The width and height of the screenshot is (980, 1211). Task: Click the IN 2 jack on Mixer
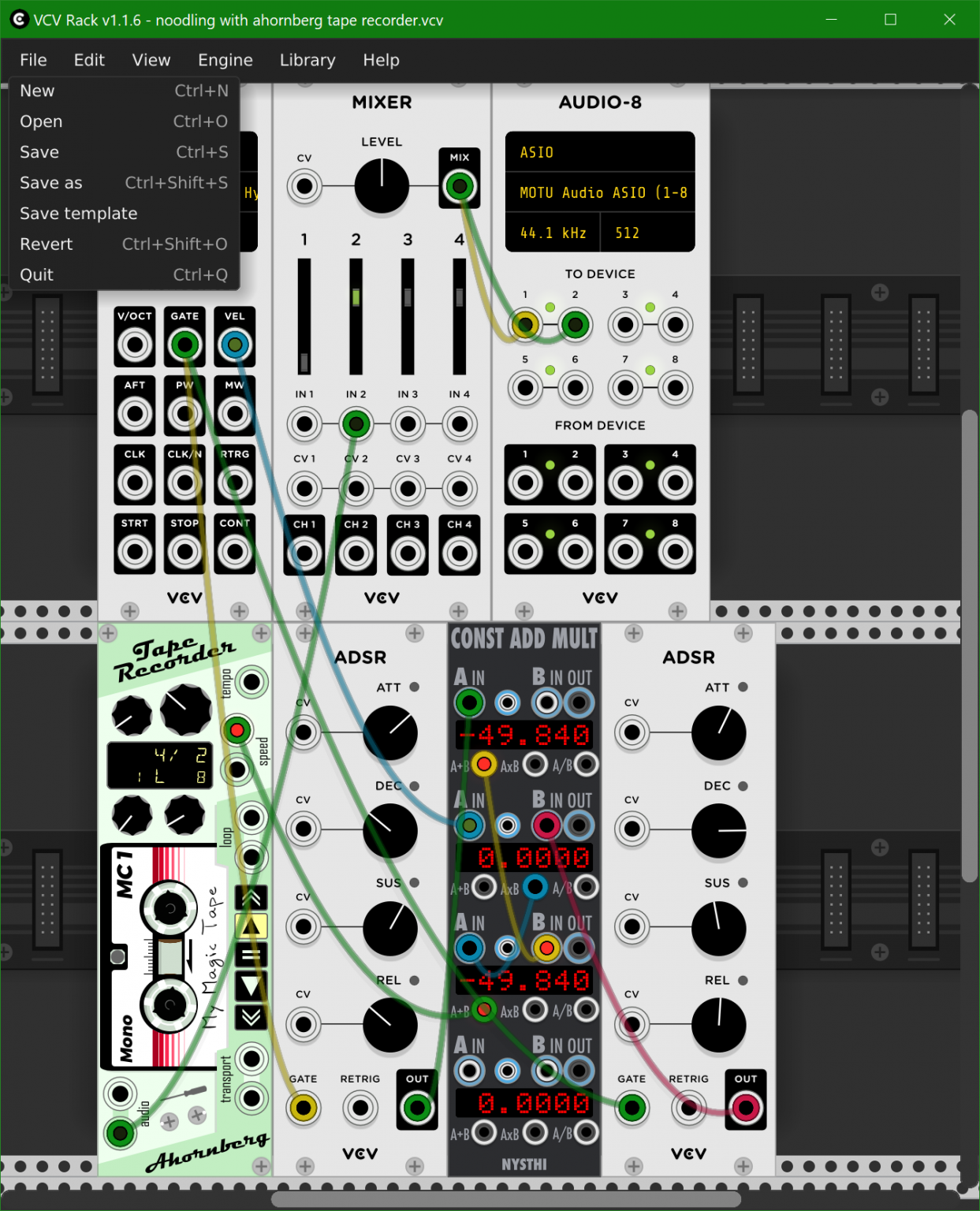356,424
